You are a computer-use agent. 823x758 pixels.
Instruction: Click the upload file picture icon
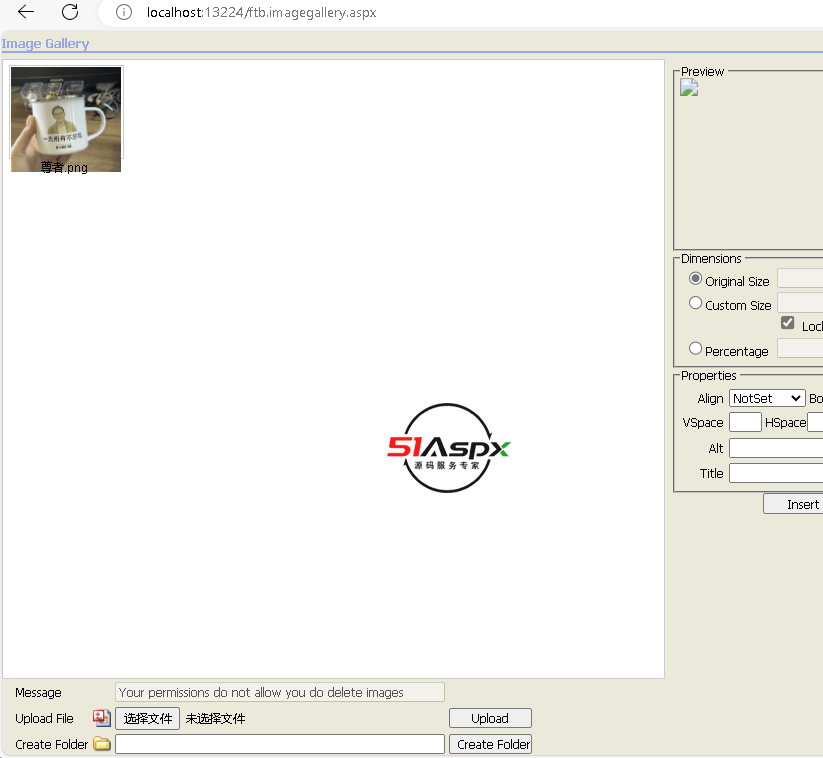(102, 718)
